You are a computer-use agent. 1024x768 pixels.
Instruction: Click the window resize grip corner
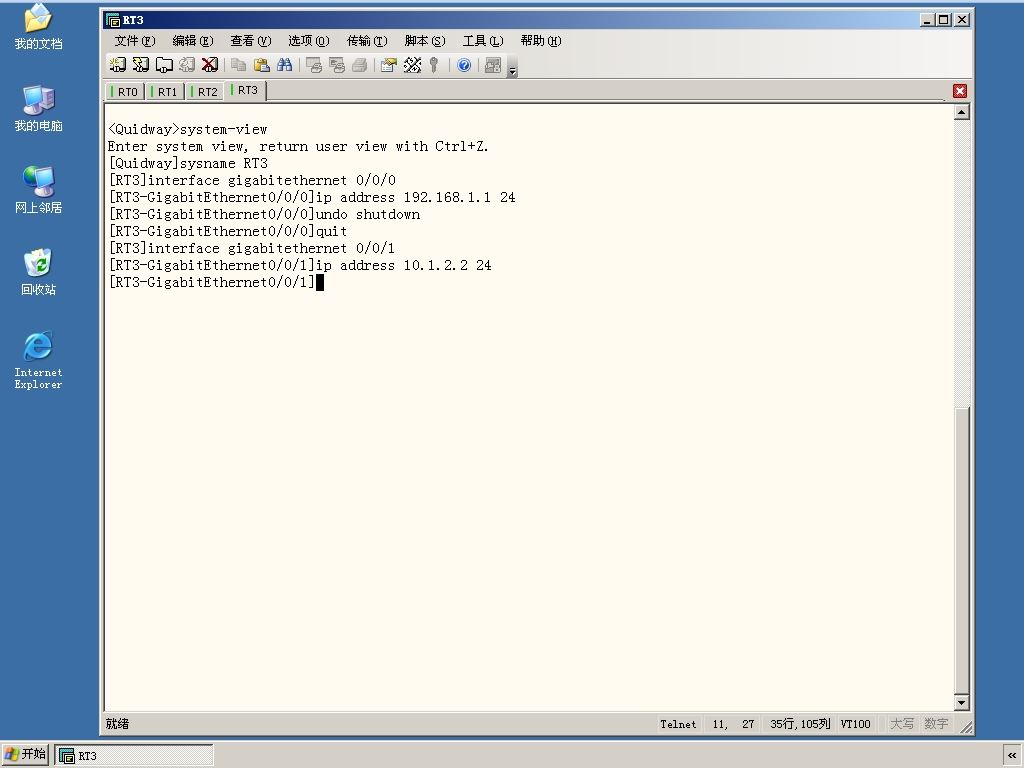tap(966, 727)
